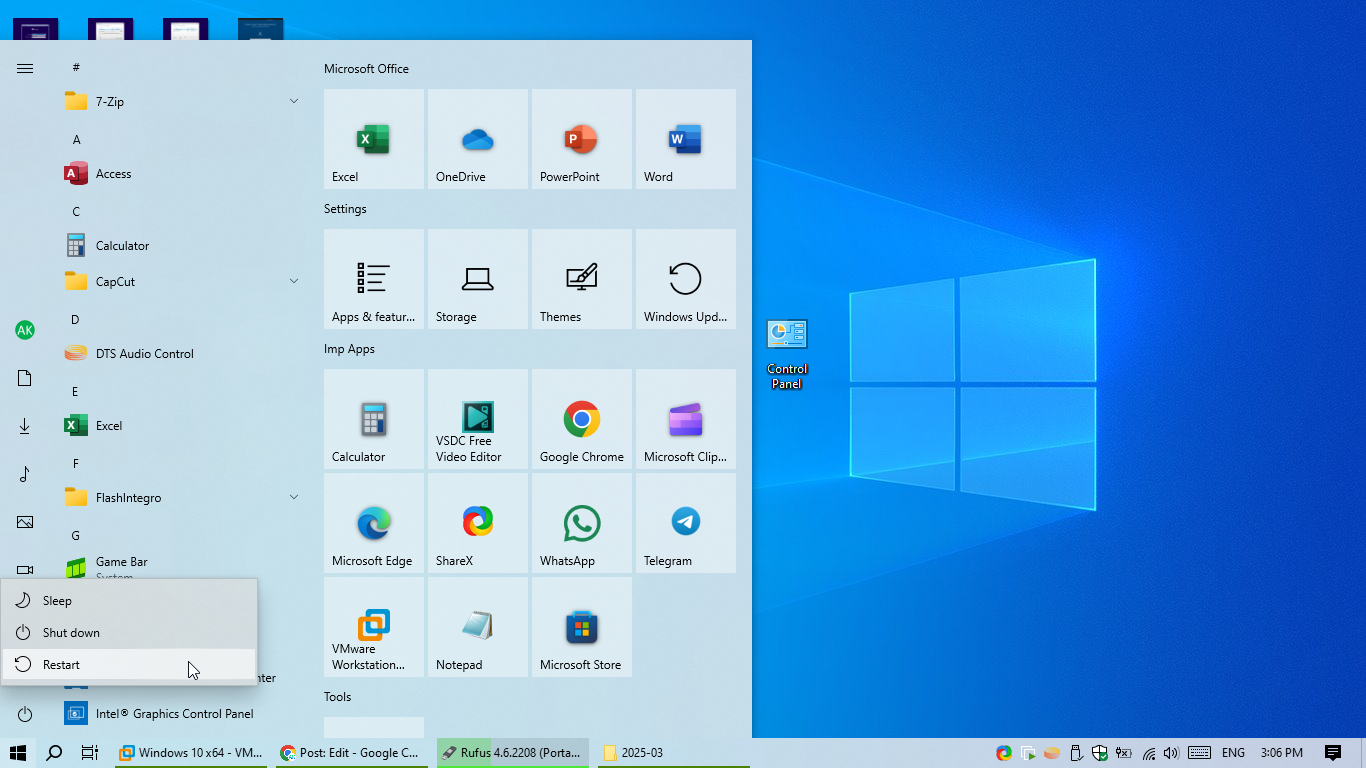The width and height of the screenshot is (1366, 768).
Task: Open the VMware Workstation tile
Action: (374, 627)
